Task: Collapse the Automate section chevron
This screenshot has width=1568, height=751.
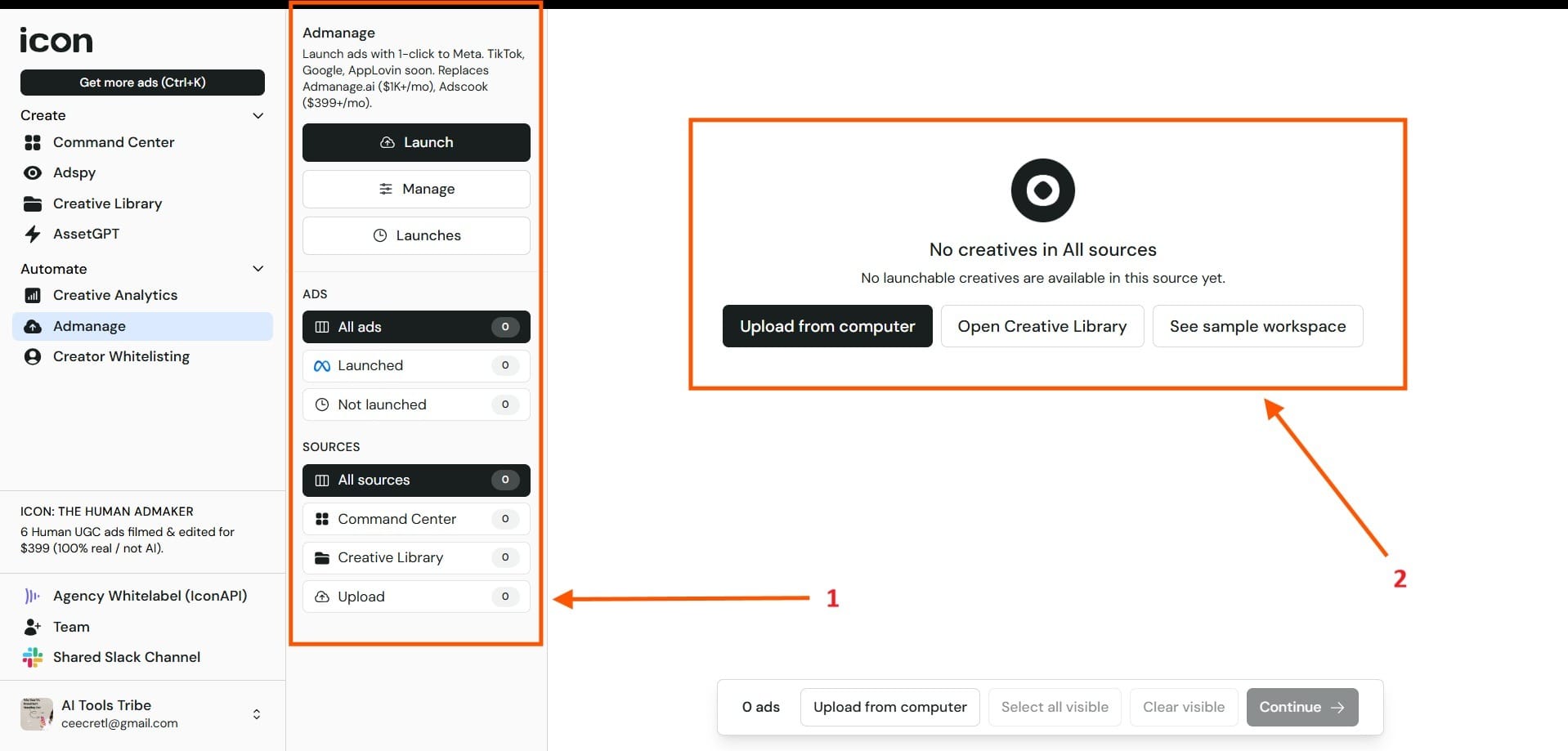Action: point(258,268)
